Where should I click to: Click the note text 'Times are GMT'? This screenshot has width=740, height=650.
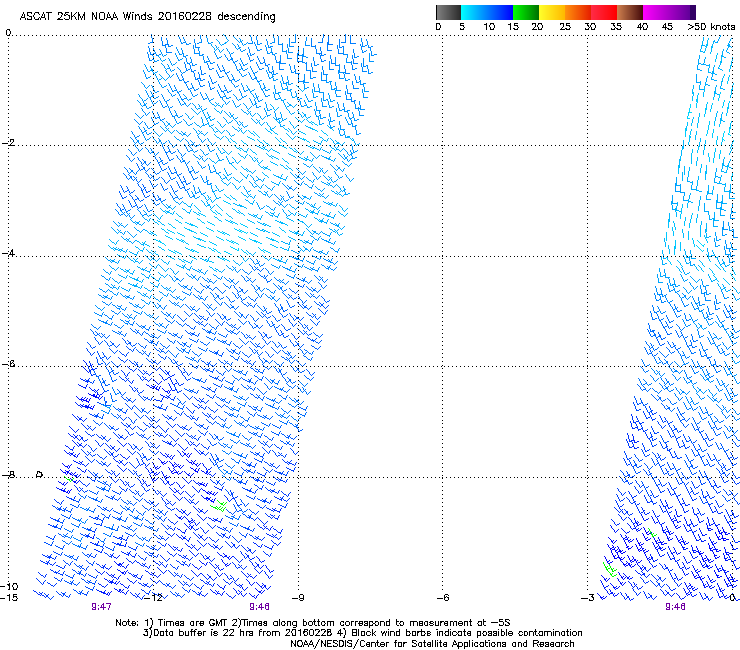click(195, 623)
